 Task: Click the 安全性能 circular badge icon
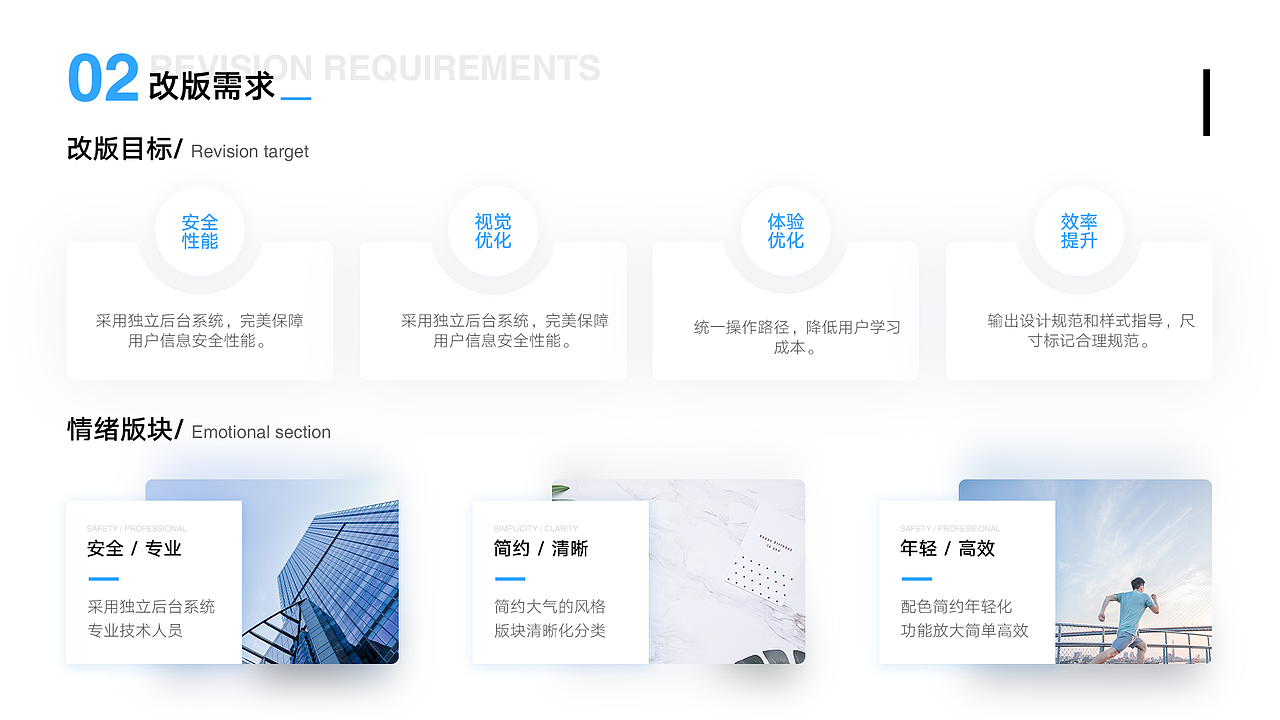pos(200,230)
